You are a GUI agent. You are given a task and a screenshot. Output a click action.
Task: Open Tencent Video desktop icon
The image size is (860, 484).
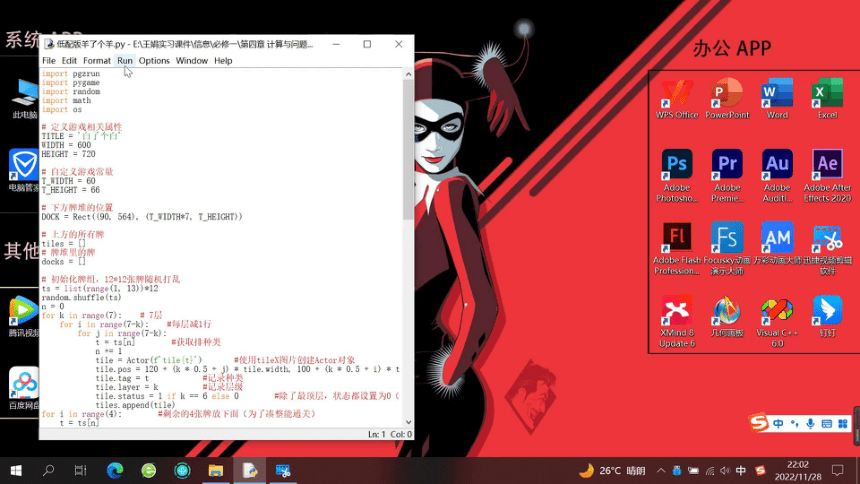(24, 316)
